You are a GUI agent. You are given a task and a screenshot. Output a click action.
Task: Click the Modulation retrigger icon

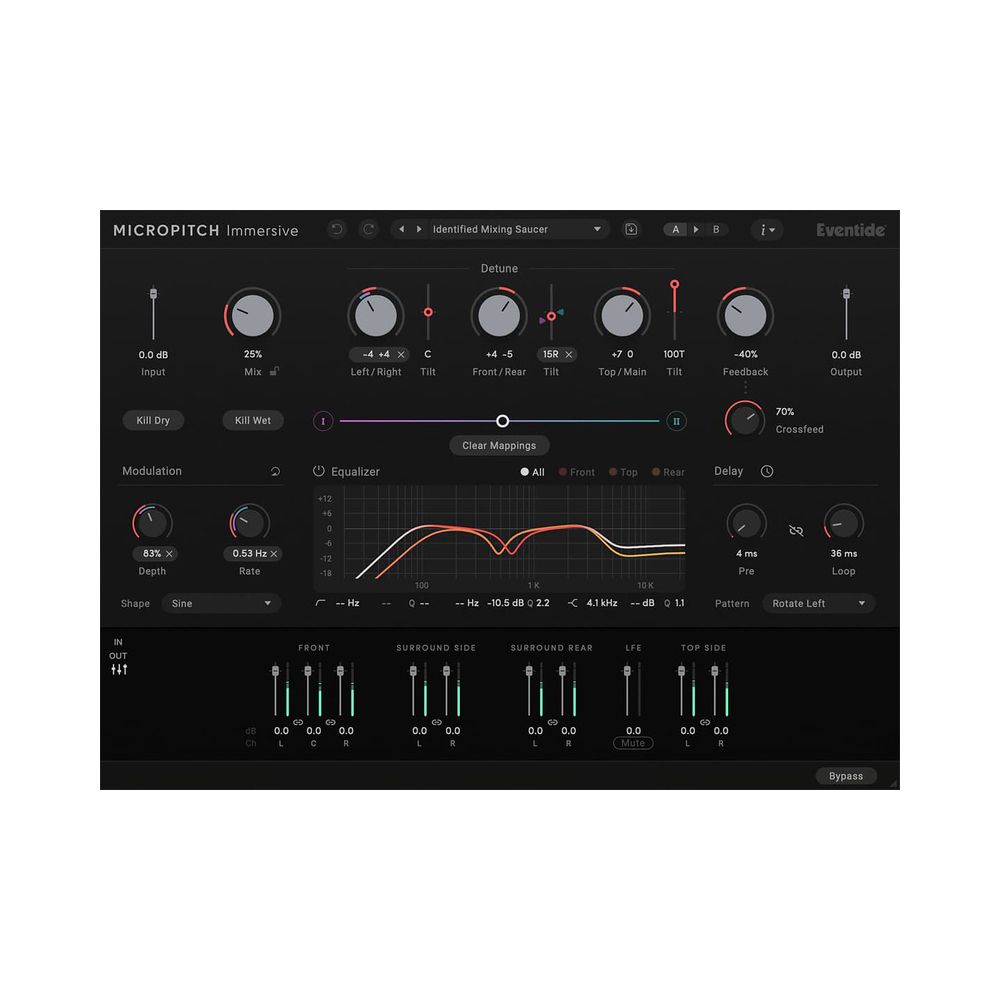coord(275,471)
